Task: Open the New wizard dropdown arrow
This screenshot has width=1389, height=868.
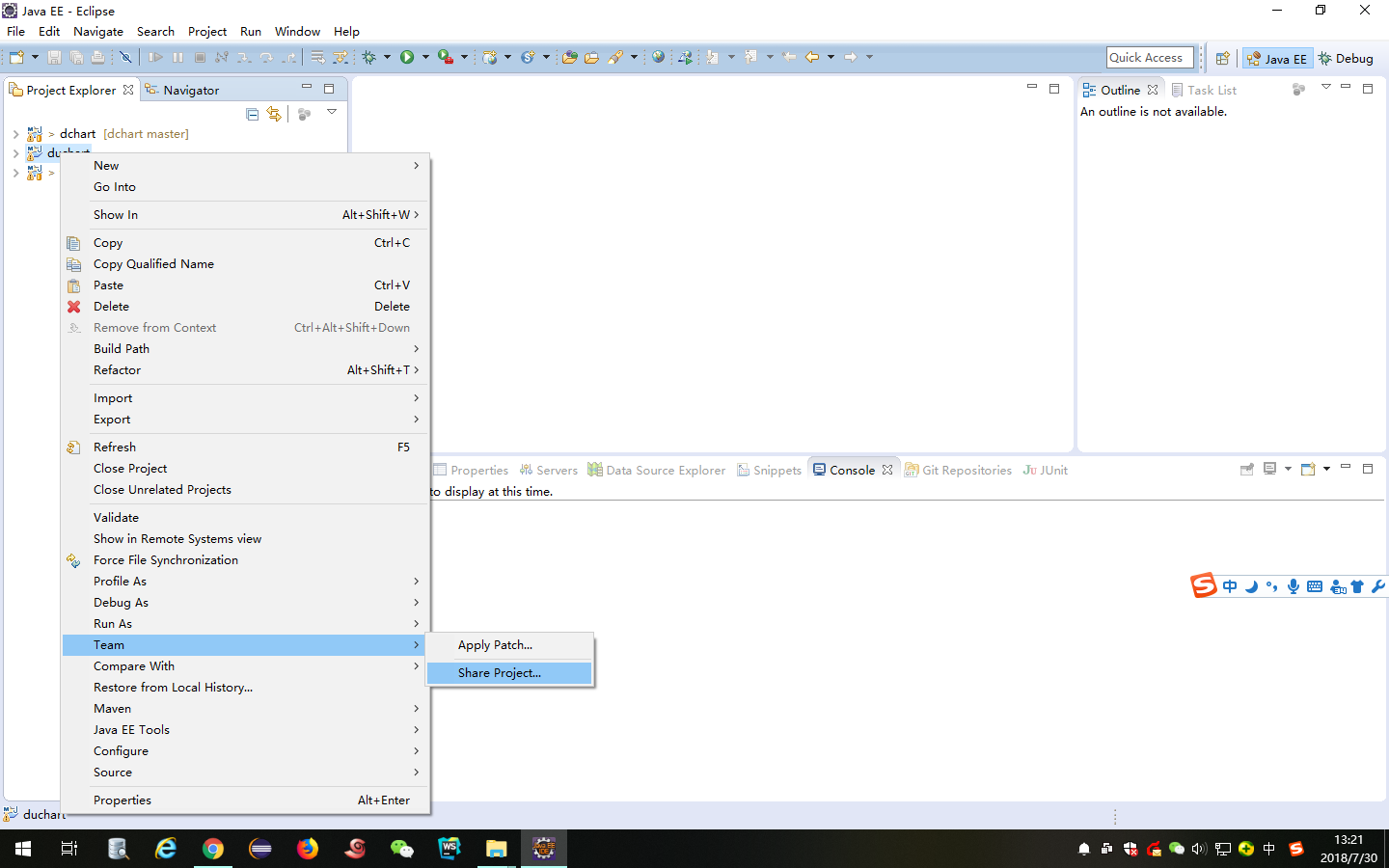Action: coord(35,57)
